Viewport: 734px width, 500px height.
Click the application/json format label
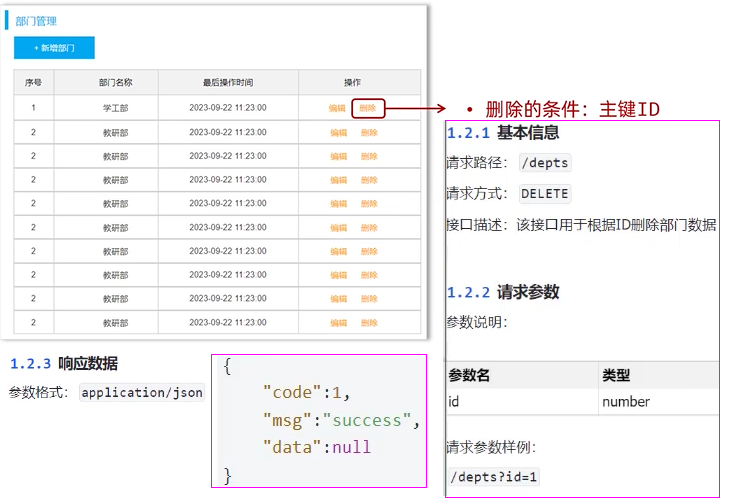click(141, 393)
